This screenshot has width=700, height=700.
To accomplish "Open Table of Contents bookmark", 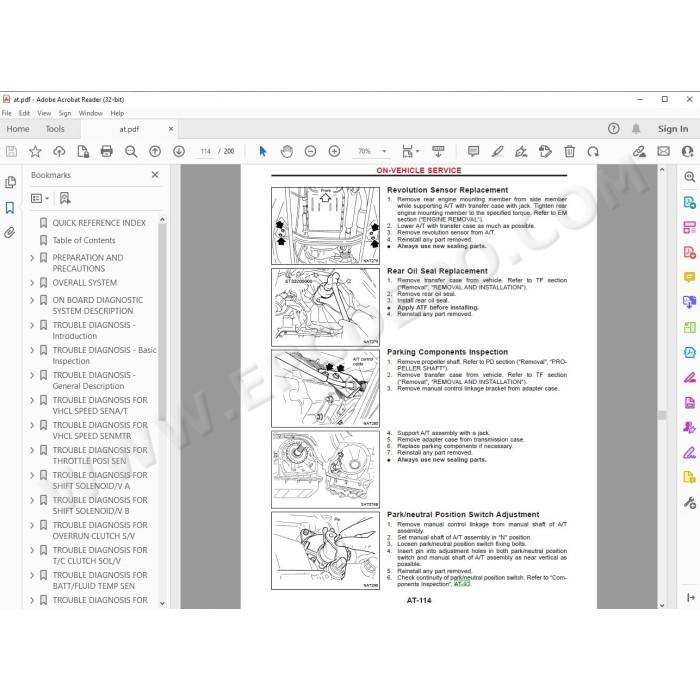I will click(84, 240).
